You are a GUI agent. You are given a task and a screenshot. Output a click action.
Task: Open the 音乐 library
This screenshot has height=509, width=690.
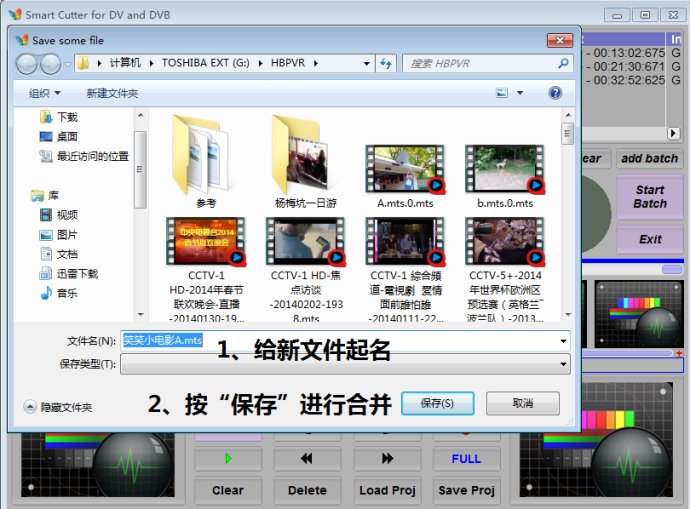pyautogui.click(x=59, y=293)
